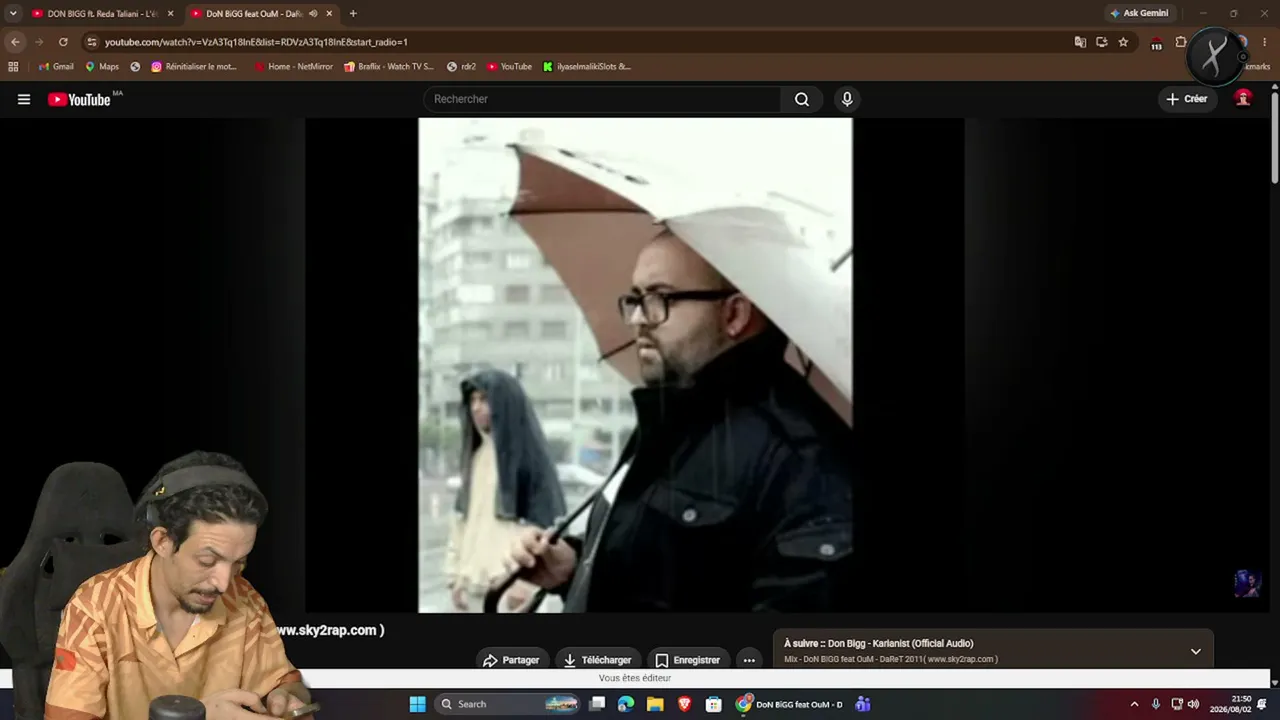Open the Réinitialiser le mot... bookmark
This screenshot has height=720, width=1280.
194,67
